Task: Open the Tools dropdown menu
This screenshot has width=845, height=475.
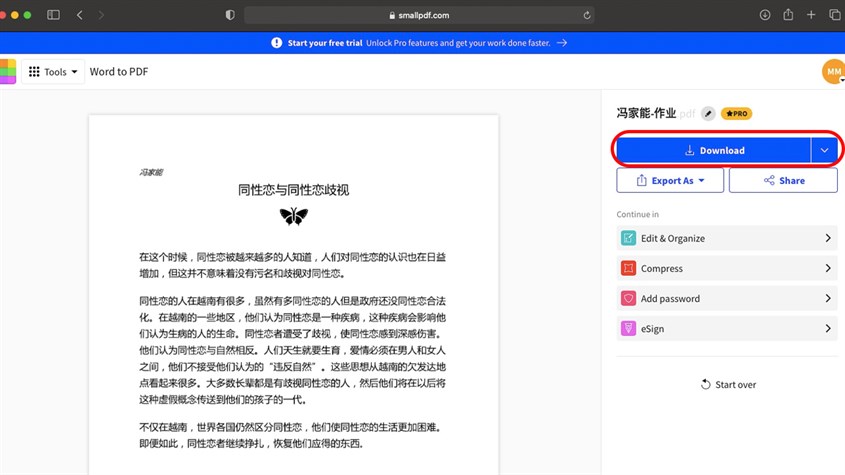Action: pos(53,72)
